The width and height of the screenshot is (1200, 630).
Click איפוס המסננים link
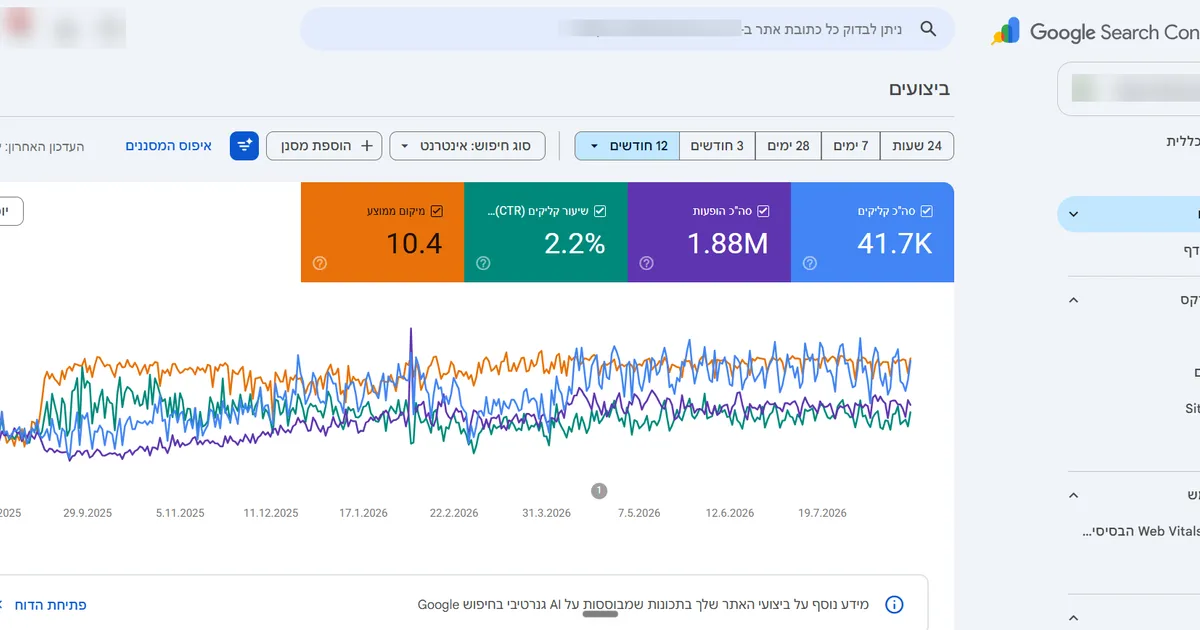point(168,146)
